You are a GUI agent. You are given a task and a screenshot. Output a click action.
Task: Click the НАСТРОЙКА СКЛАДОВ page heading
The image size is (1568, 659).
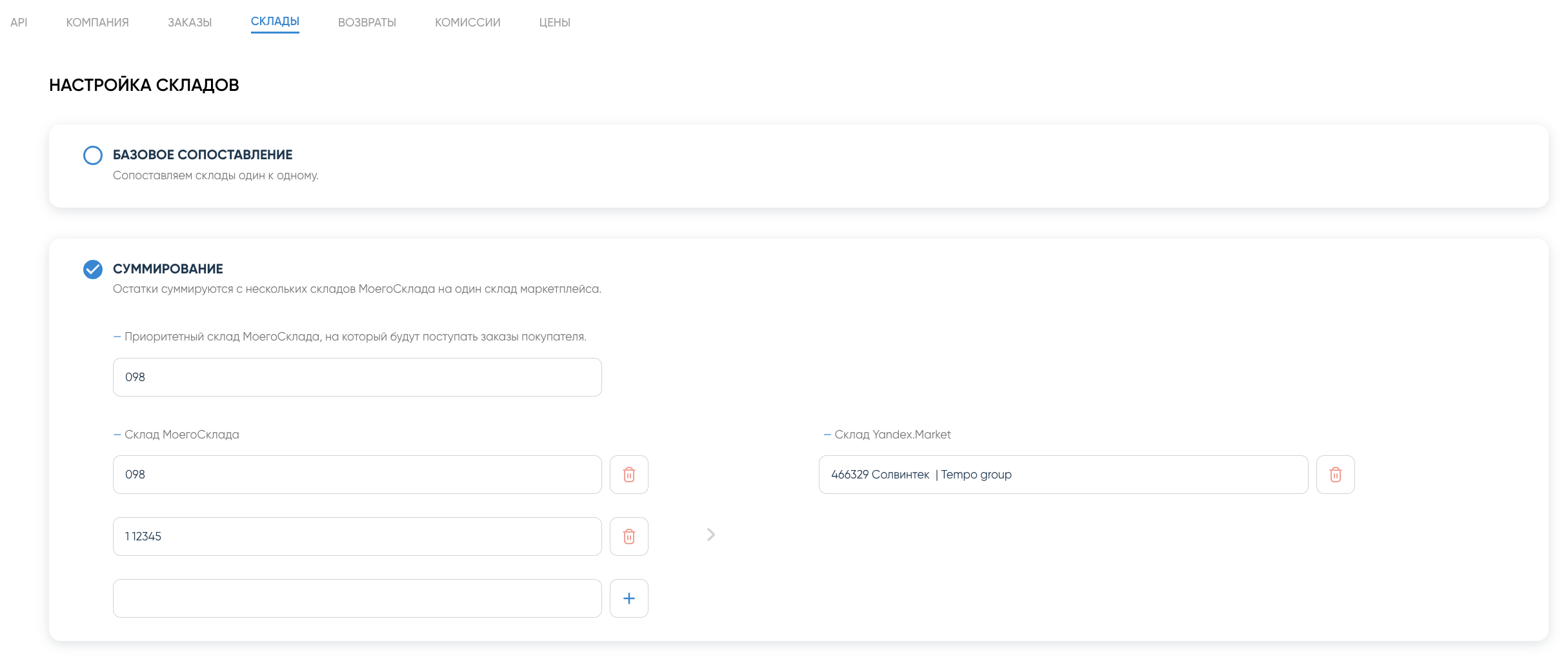point(144,85)
